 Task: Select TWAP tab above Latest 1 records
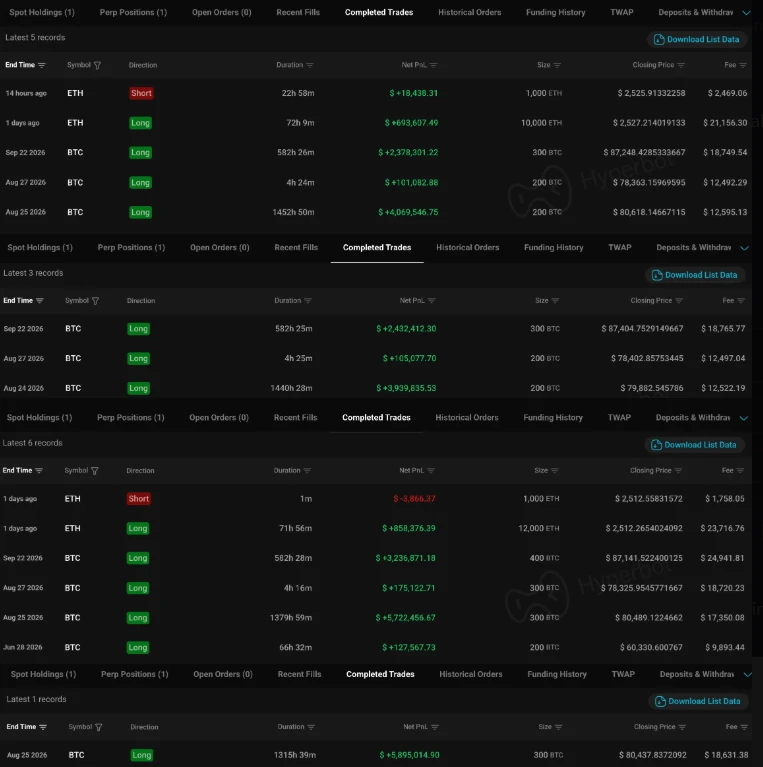point(623,674)
